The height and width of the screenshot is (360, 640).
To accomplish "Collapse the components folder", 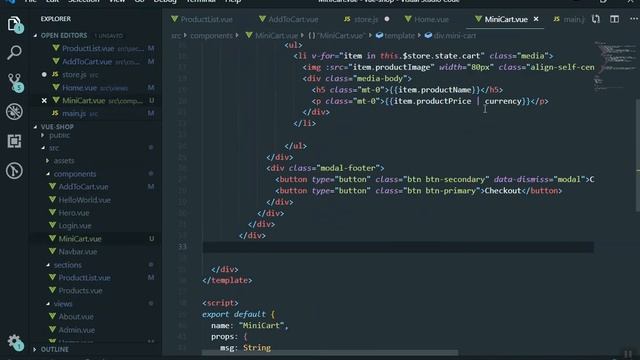I will (75, 174).
